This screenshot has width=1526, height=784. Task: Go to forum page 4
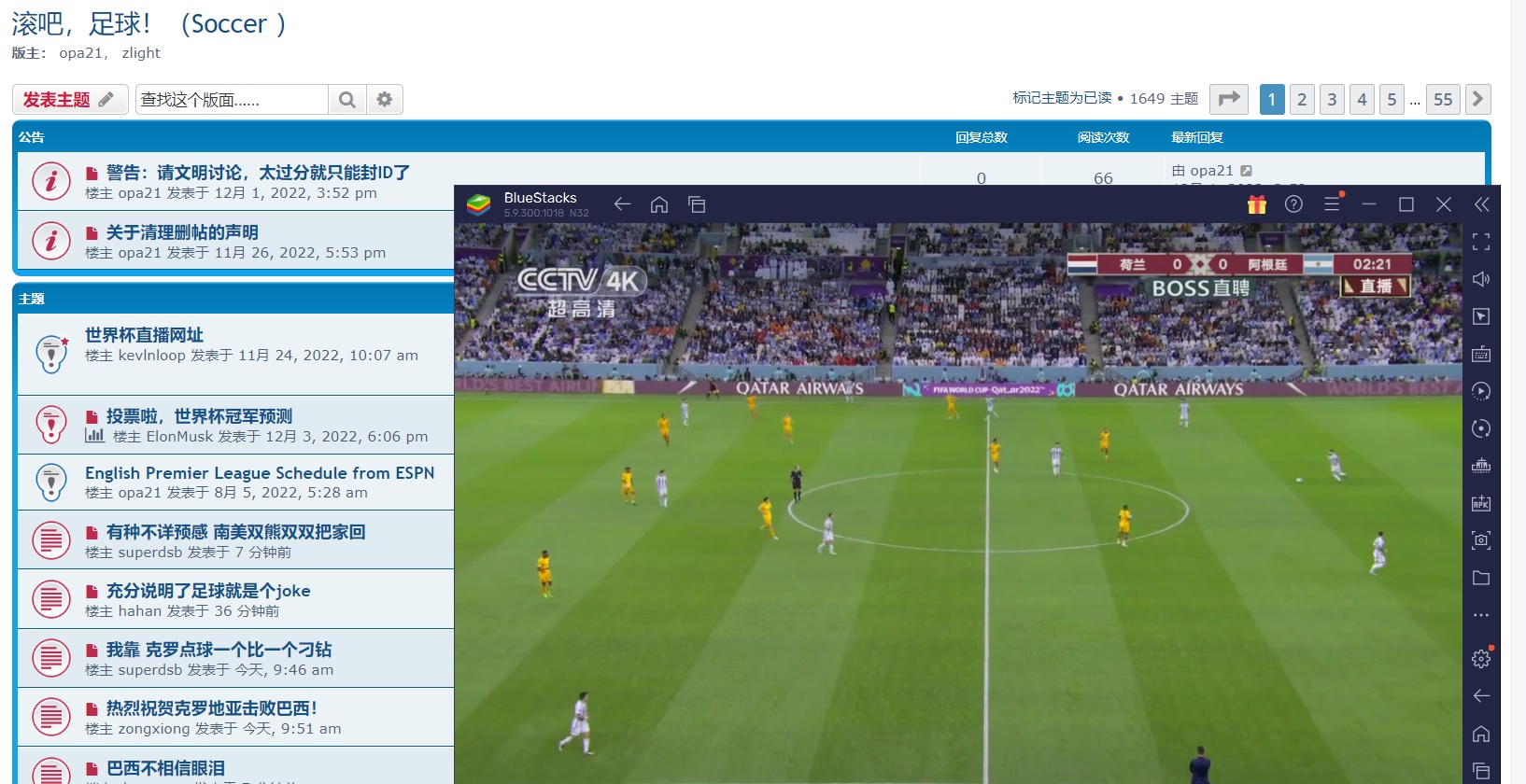pyautogui.click(x=1362, y=99)
